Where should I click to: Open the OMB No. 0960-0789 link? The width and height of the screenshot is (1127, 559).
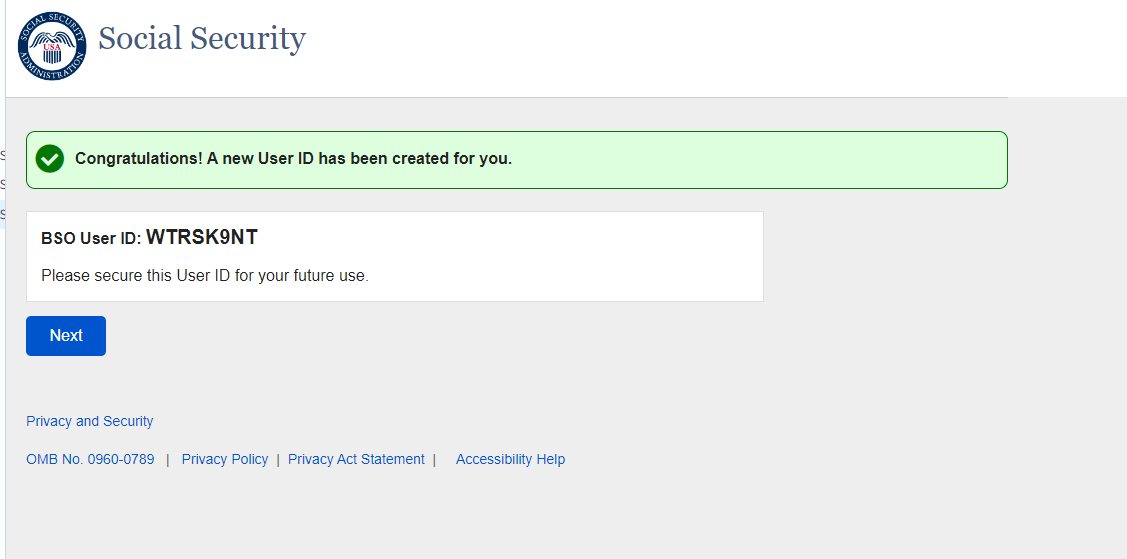(x=90, y=459)
